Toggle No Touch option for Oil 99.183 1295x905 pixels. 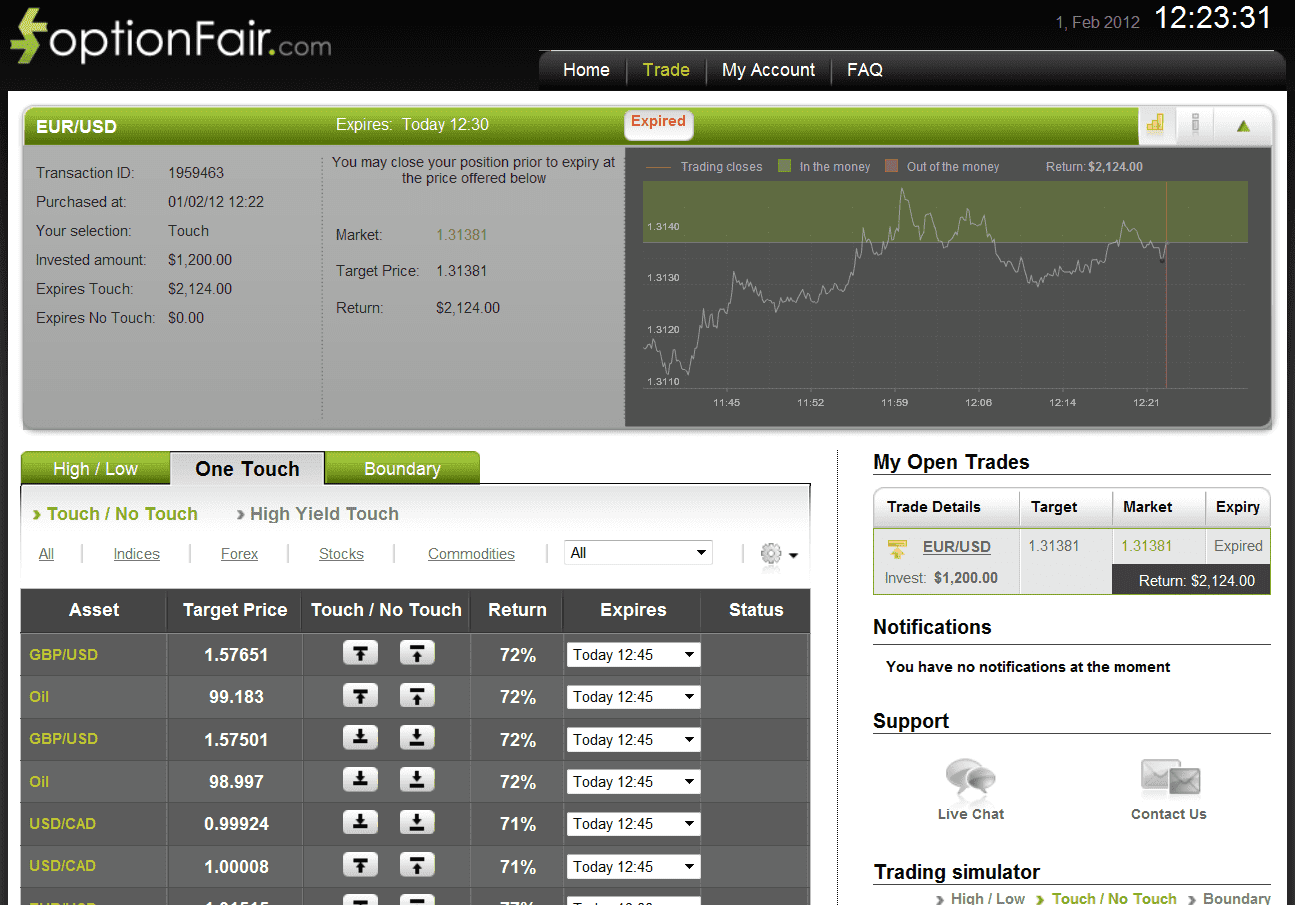417,696
